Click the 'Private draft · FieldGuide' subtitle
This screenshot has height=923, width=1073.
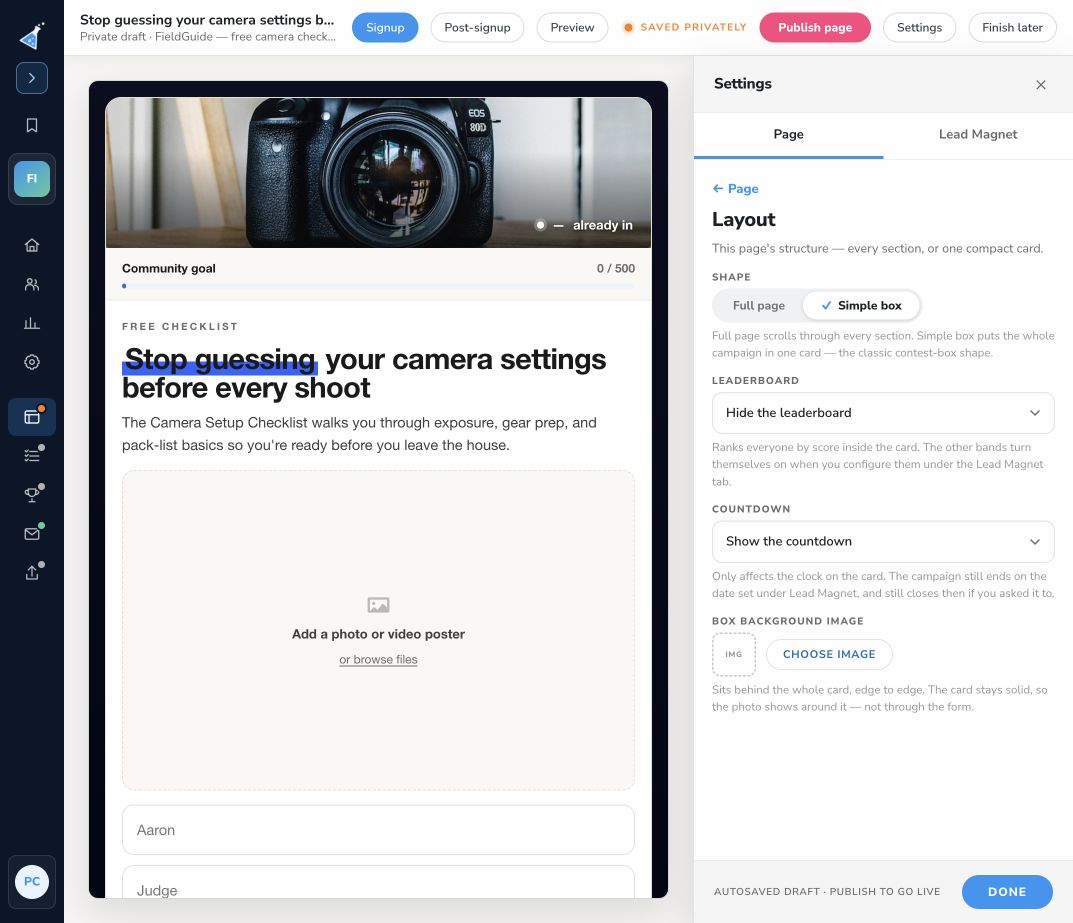pyautogui.click(x=208, y=37)
